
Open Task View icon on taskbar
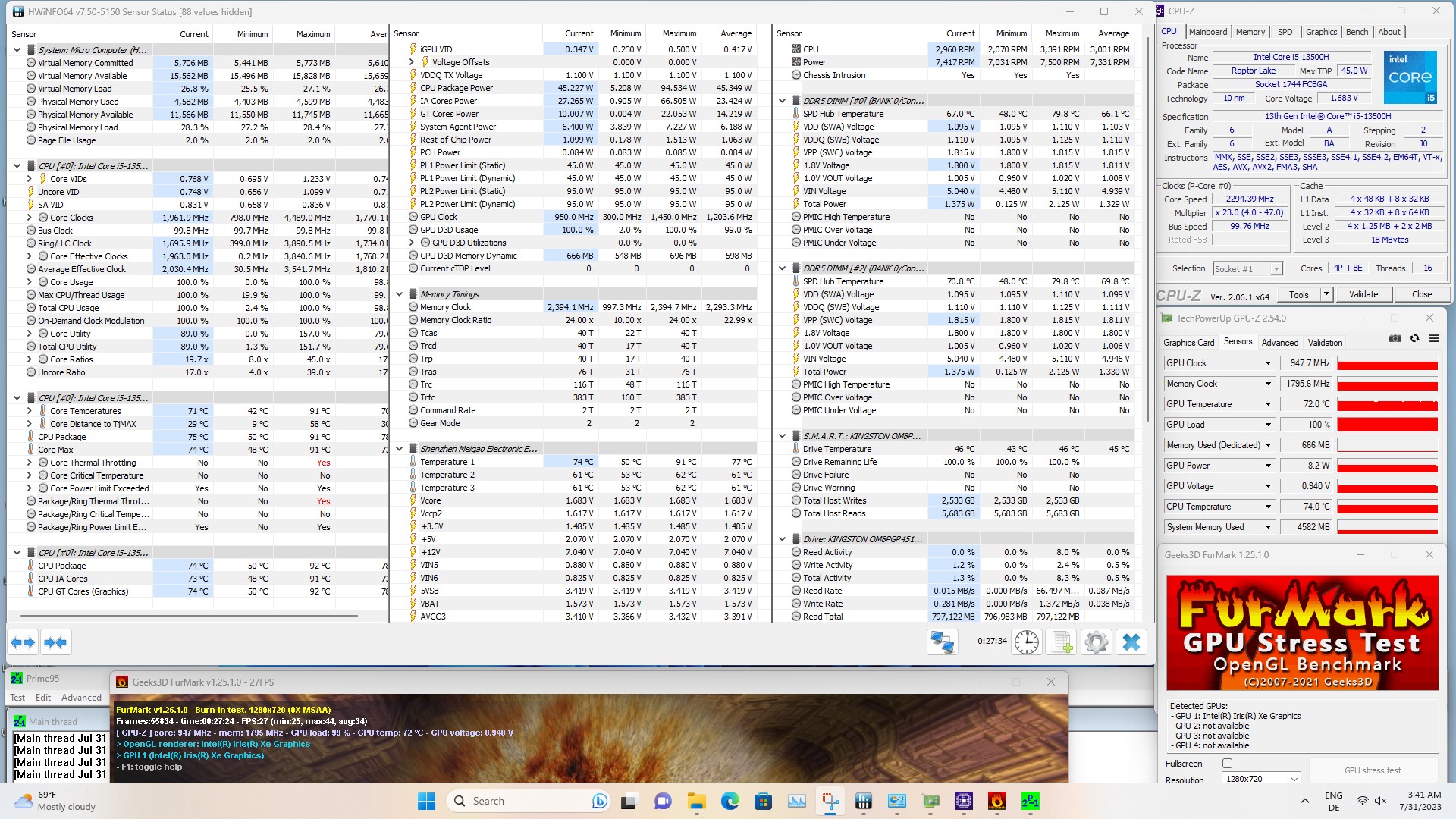(x=629, y=801)
